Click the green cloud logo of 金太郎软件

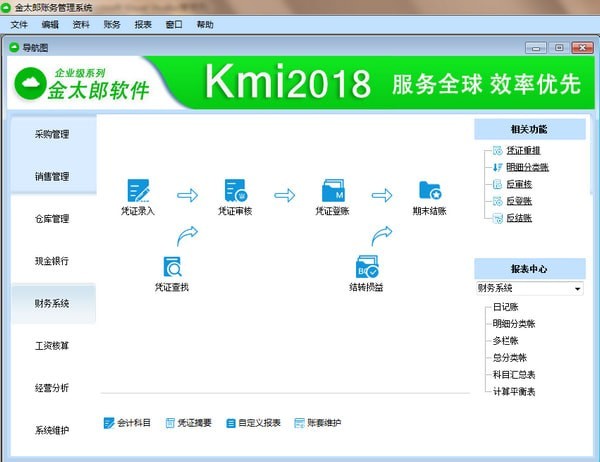(x=31, y=83)
